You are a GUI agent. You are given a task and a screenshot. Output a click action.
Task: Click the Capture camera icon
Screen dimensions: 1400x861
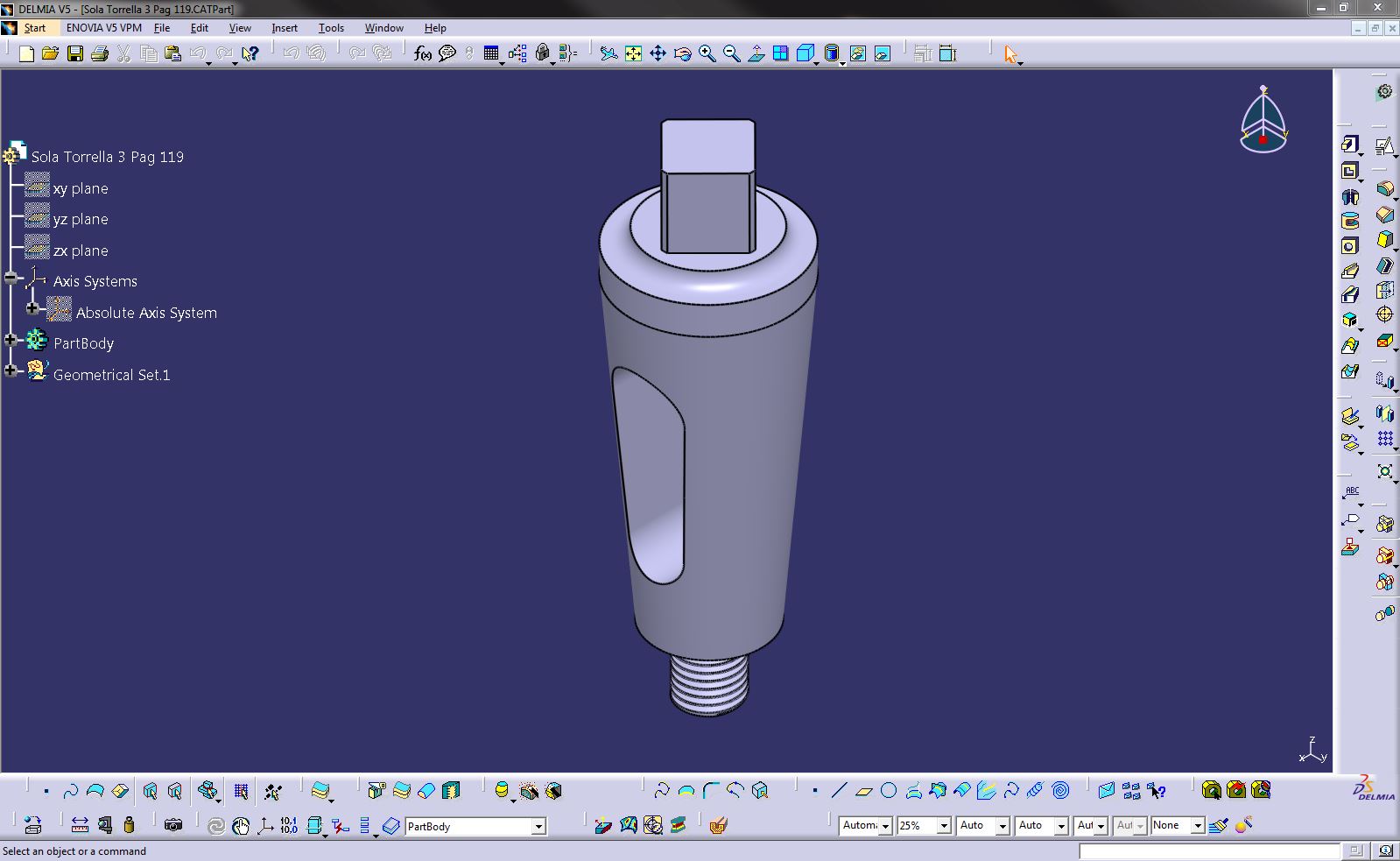tap(173, 825)
